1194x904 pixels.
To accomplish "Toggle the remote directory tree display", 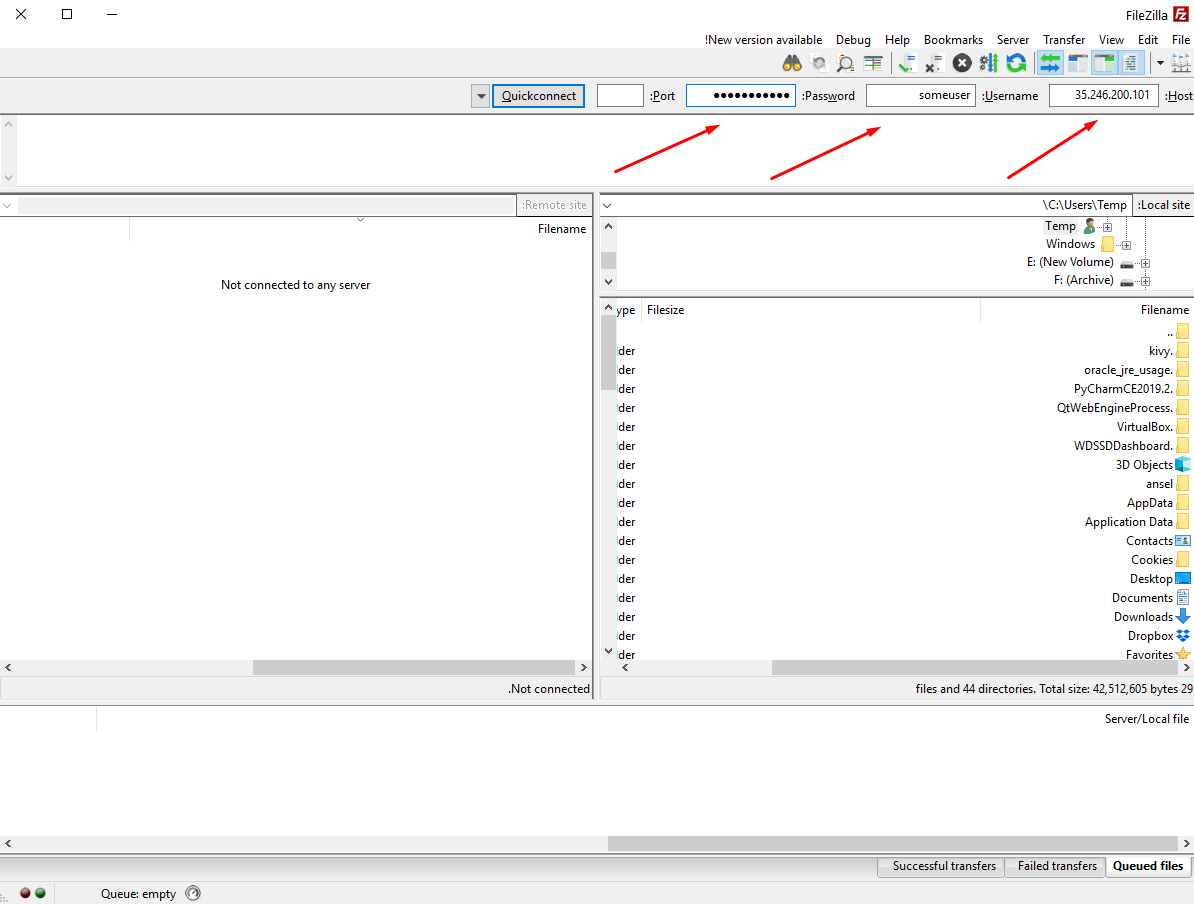I will coord(1077,63).
